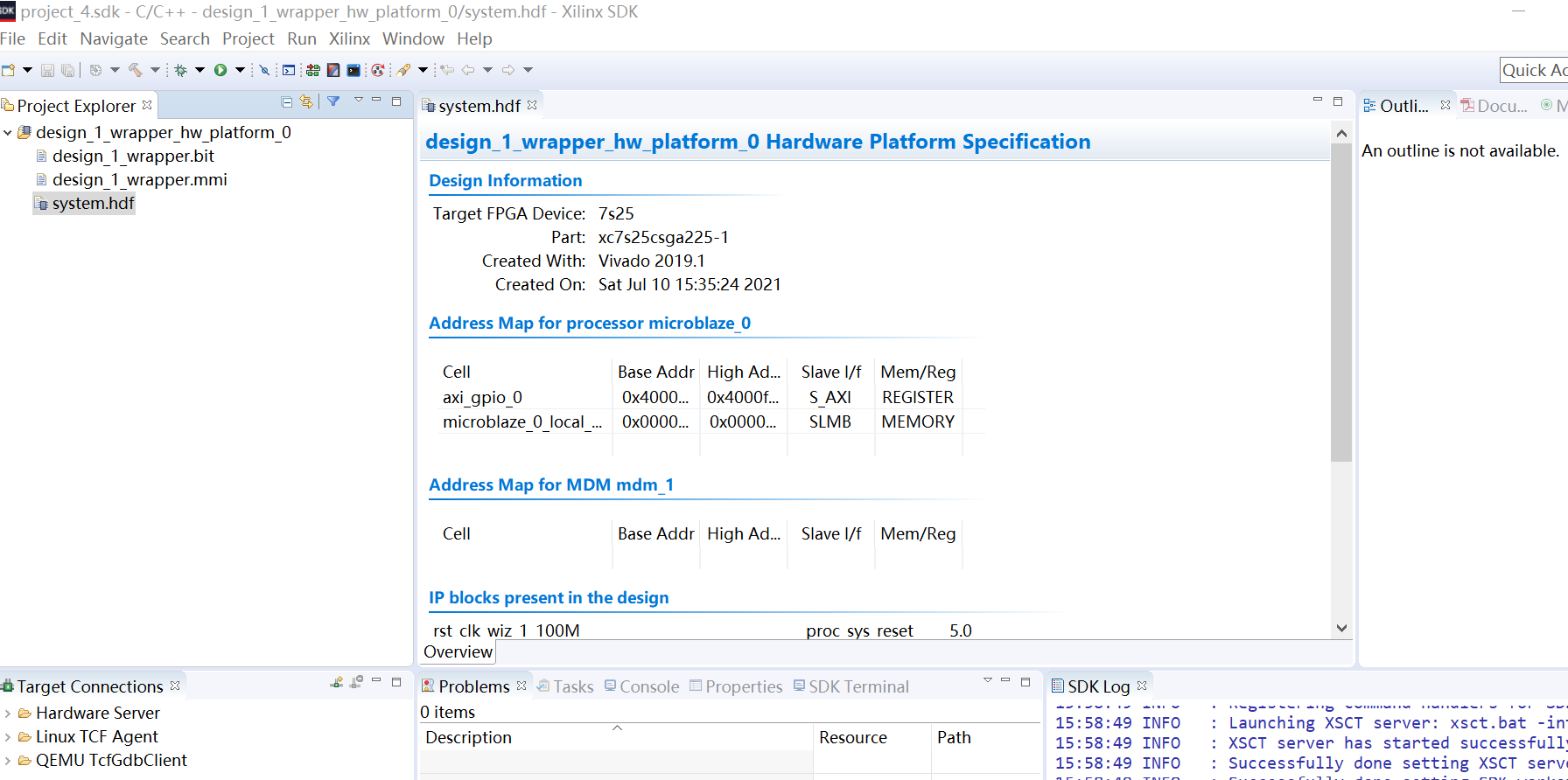Open the New wizard dropdown arrow
The width and height of the screenshot is (1568, 780).
pyautogui.click(x=27, y=70)
